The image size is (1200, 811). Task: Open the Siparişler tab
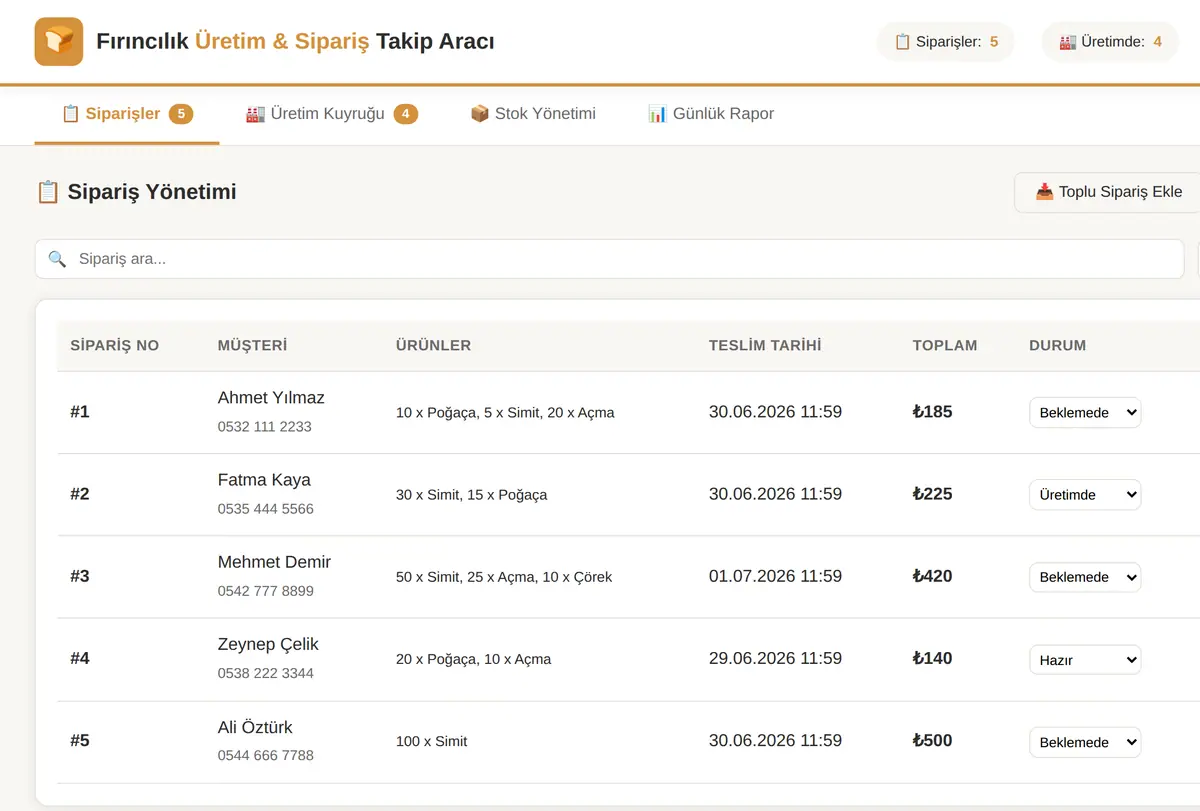coord(127,114)
